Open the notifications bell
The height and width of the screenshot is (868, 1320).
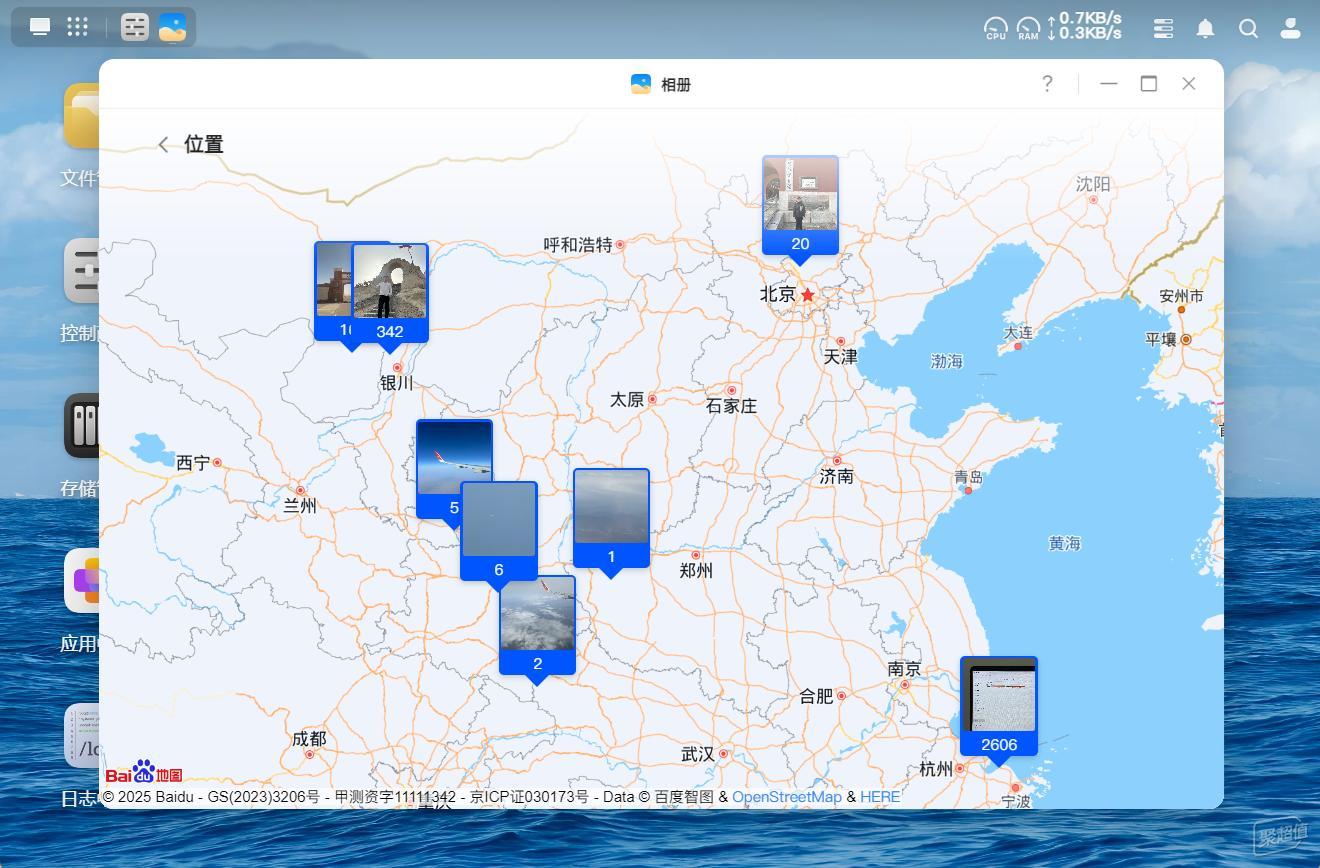1206,28
